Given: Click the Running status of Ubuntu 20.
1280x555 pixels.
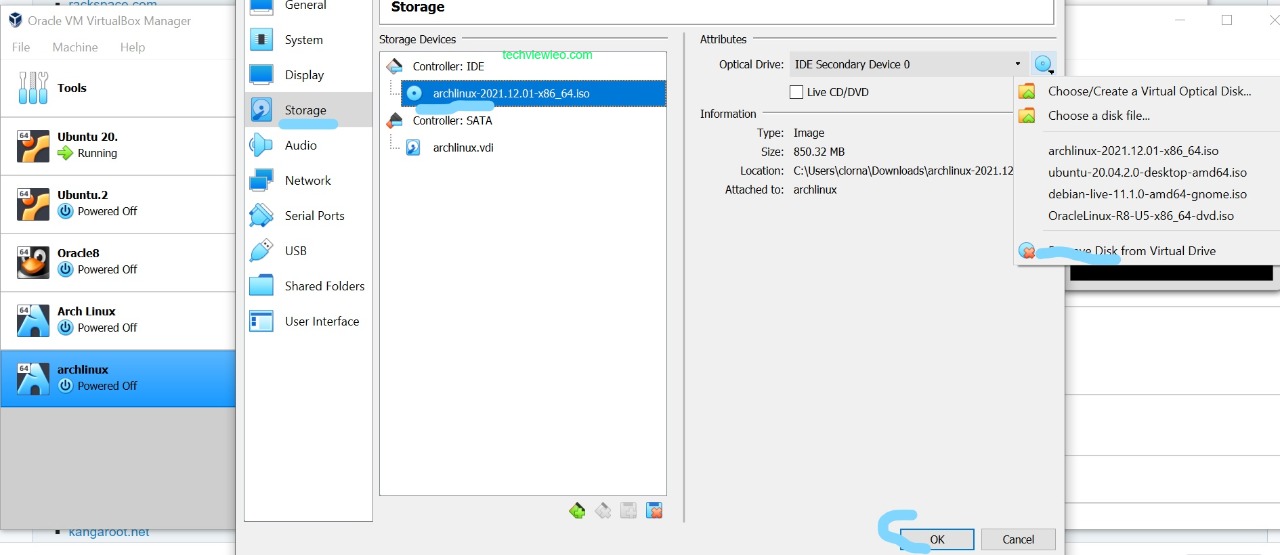Looking at the screenshot, I should 97,154.
